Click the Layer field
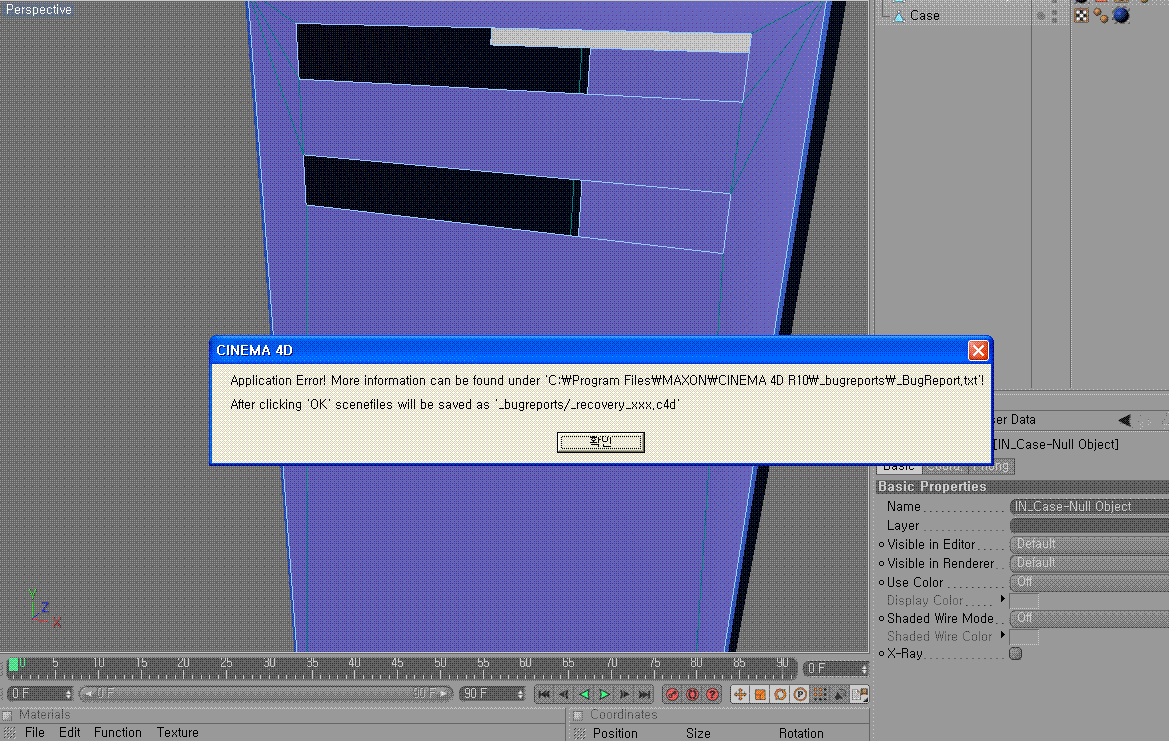 click(1089, 526)
